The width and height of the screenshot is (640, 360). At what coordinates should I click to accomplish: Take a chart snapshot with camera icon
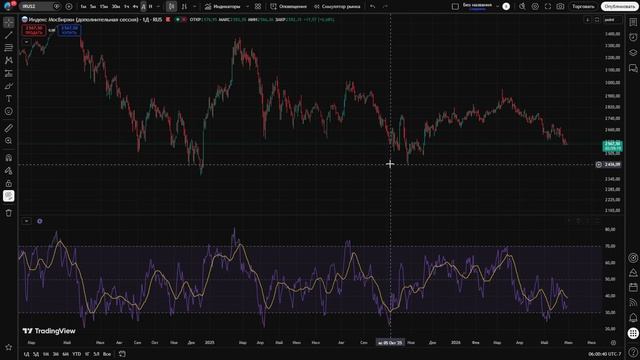click(560, 7)
